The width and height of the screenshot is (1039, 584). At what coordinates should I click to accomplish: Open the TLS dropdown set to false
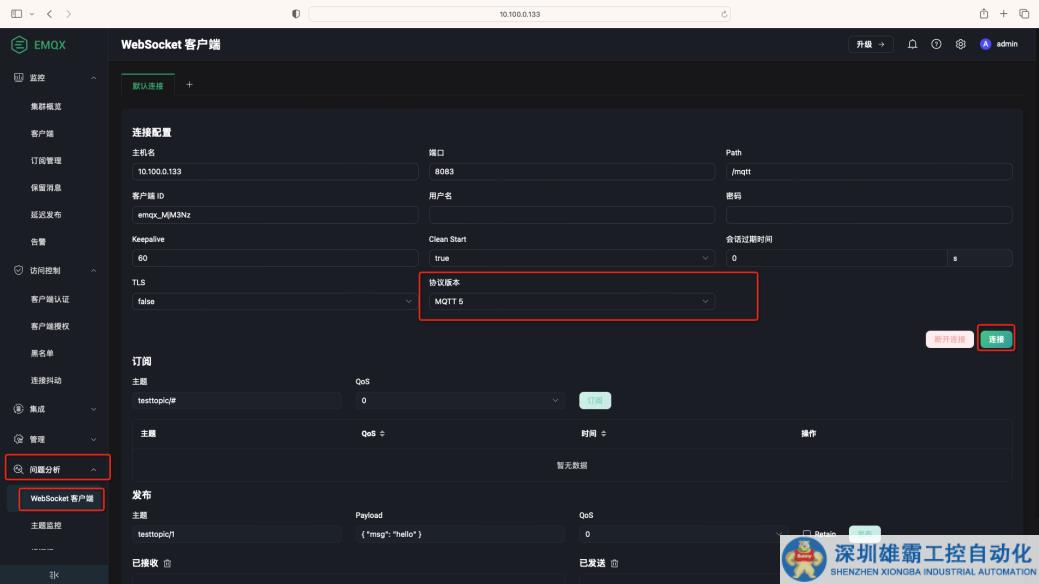tap(274, 301)
